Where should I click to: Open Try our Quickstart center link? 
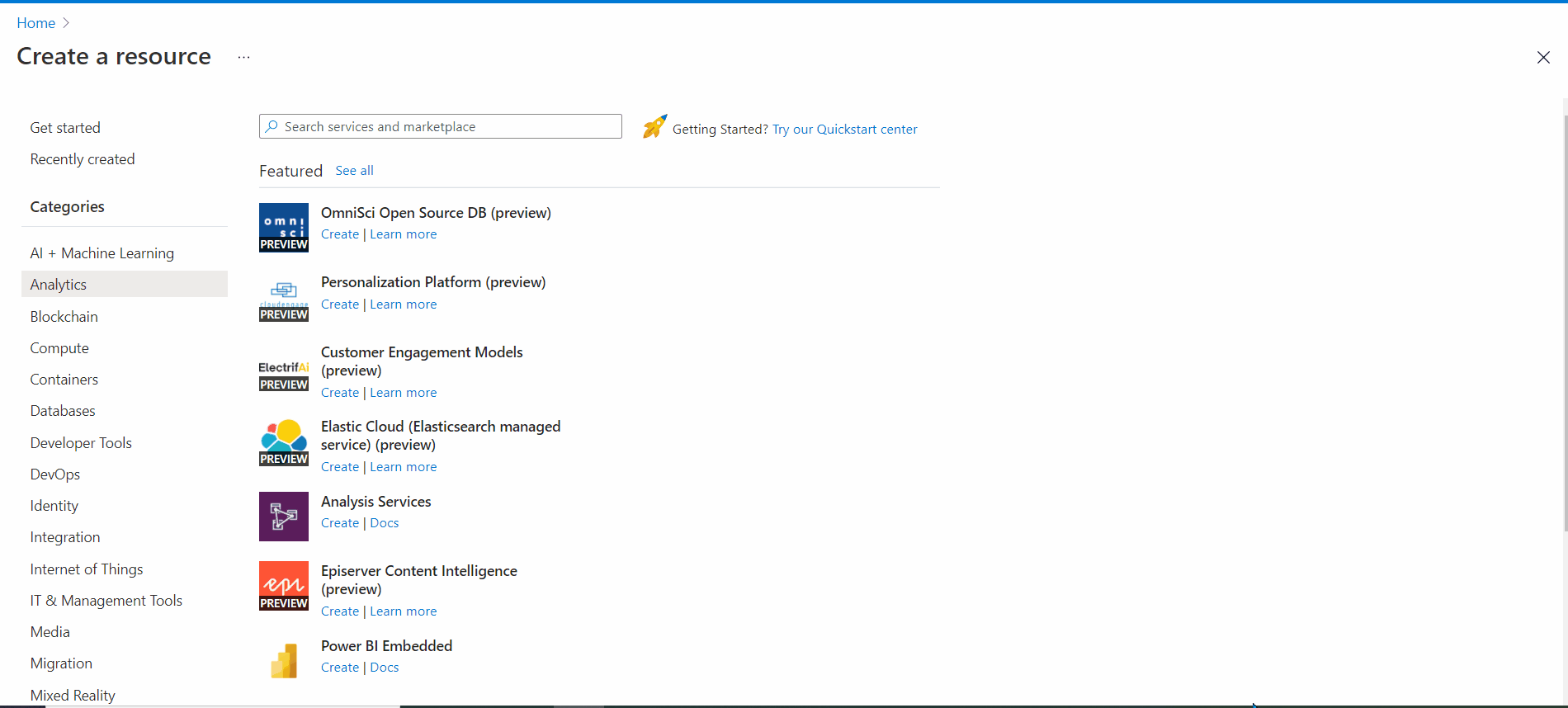844,130
